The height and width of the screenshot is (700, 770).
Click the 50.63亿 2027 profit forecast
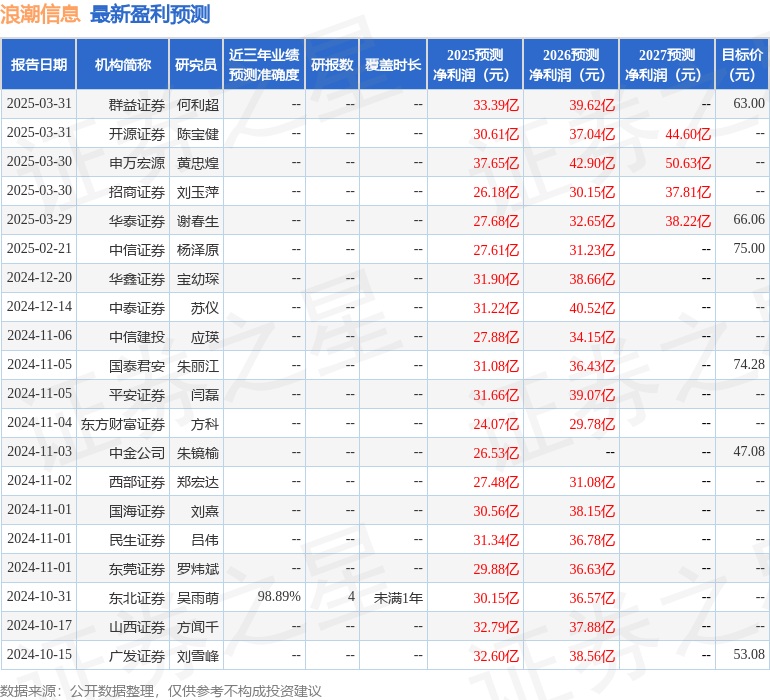point(688,163)
